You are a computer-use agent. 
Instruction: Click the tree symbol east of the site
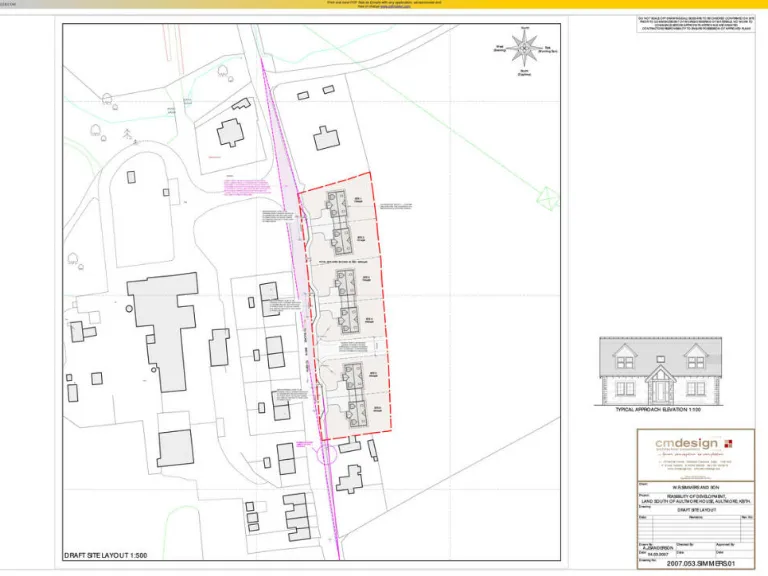(546, 195)
